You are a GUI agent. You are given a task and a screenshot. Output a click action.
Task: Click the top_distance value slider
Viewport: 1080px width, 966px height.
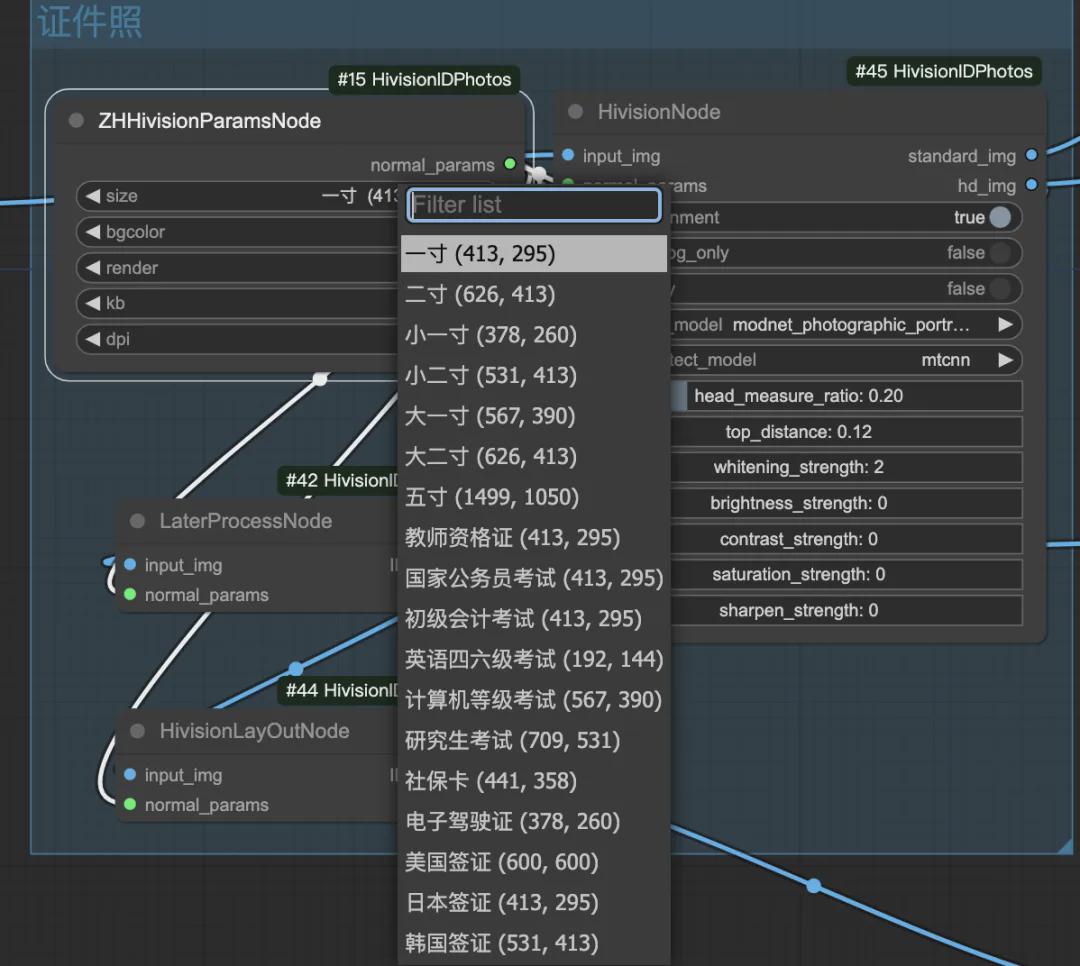tap(846, 431)
